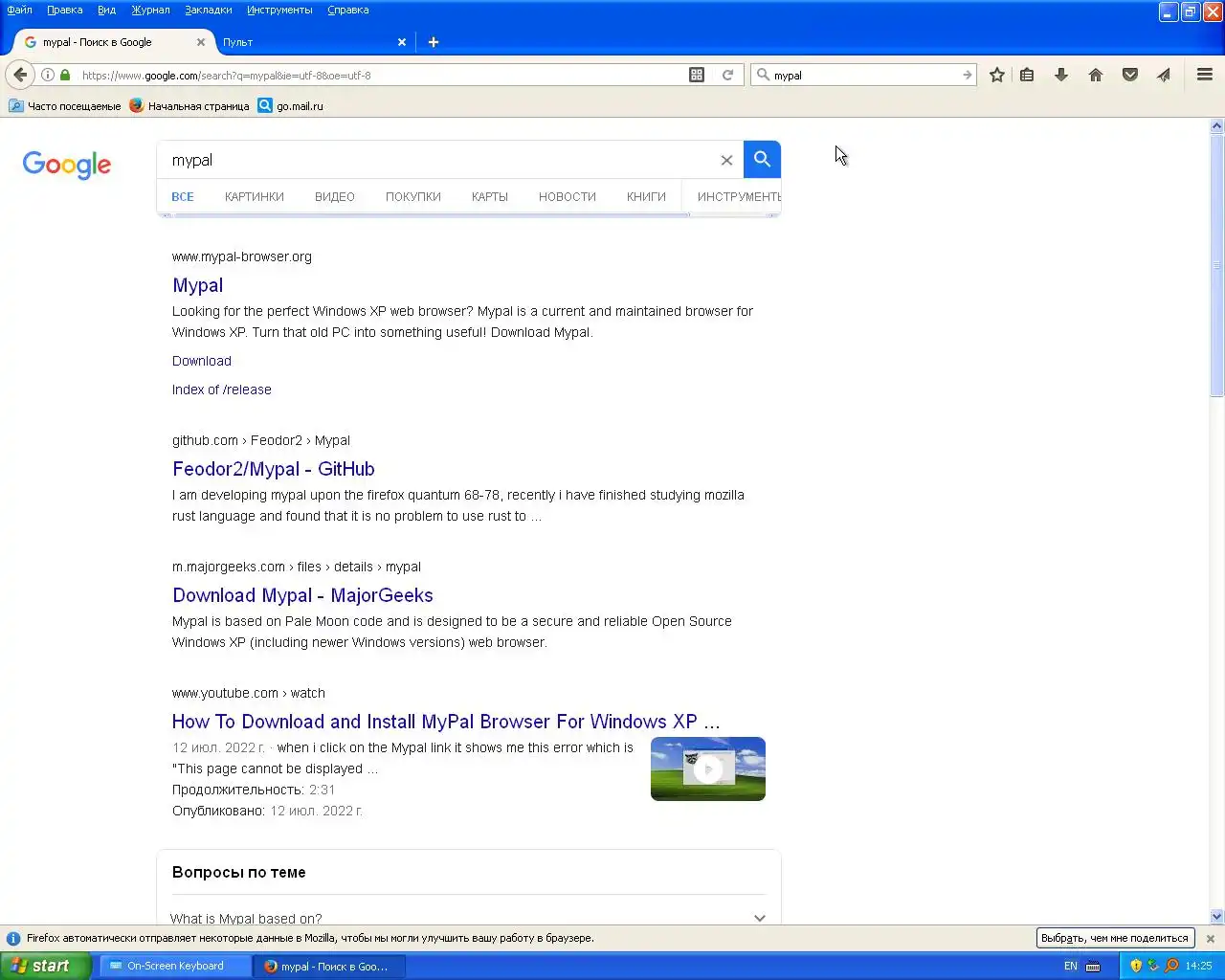Open go.mail.ru bookmark
The width and height of the screenshot is (1225, 980).
point(291,106)
